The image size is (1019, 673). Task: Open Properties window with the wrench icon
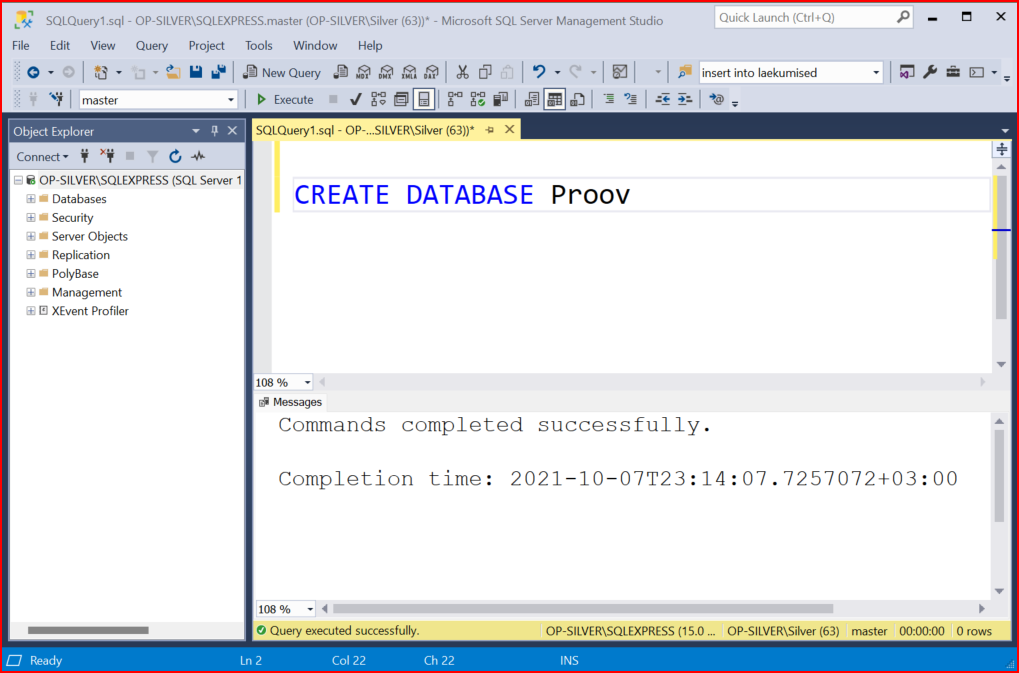pos(930,72)
